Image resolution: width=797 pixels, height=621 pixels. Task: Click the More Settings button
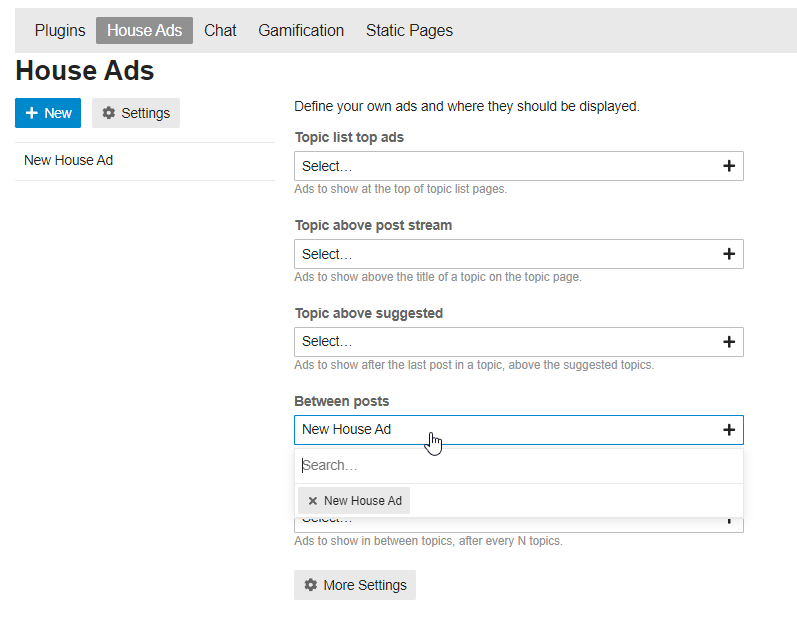point(355,585)
